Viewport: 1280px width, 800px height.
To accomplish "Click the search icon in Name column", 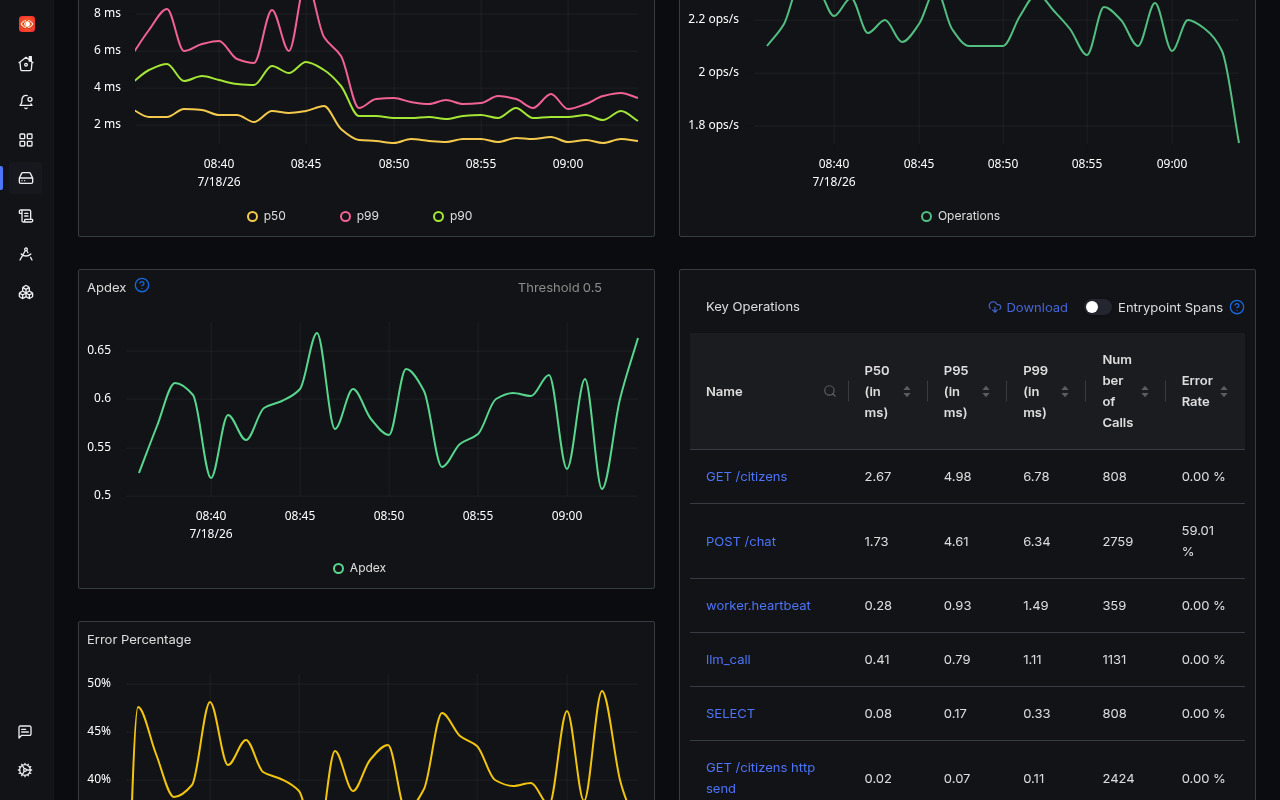I will pyautogui.click(x=830, y=391).
